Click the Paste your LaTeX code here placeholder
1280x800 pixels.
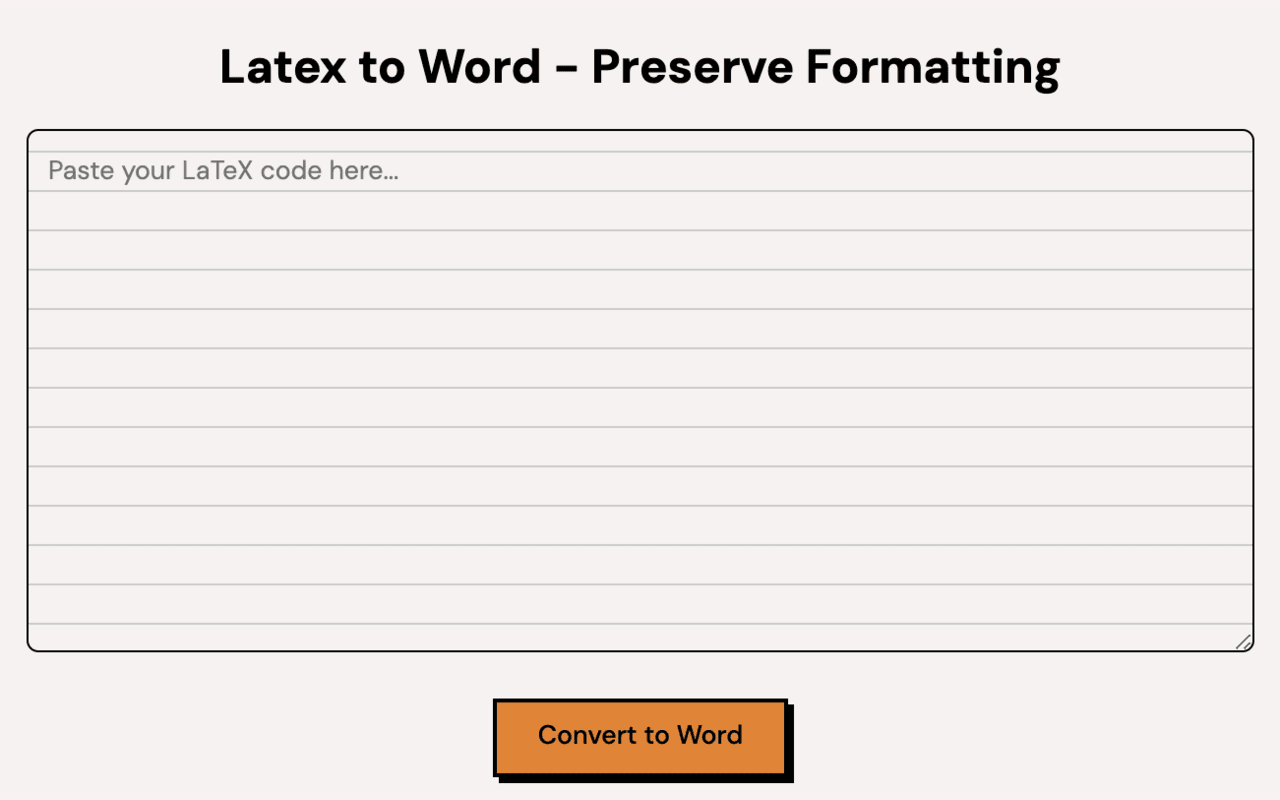click(x=222, y=170)
